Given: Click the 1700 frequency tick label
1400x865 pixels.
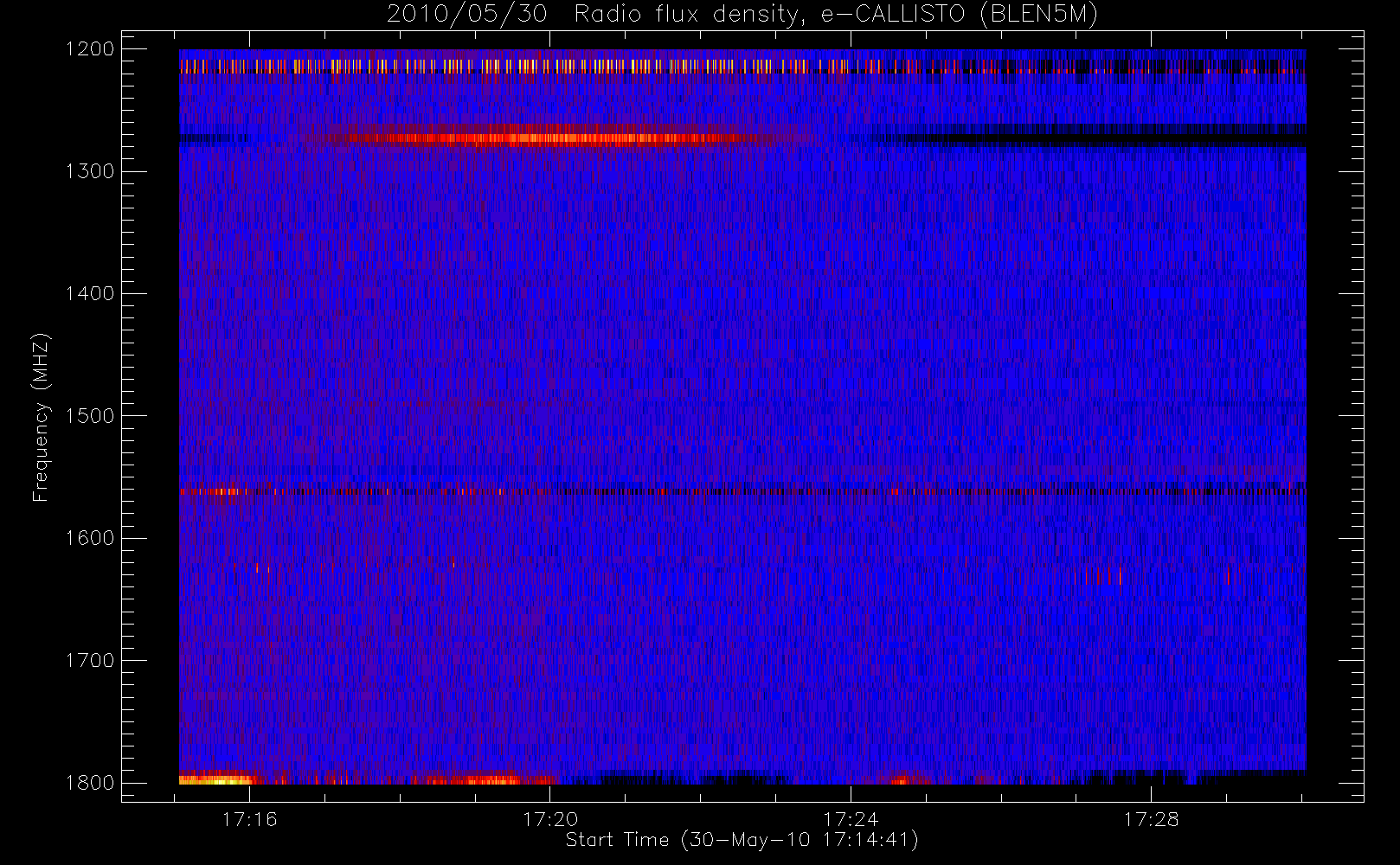Looking at the screenshot, I should [x=90, y=660].
